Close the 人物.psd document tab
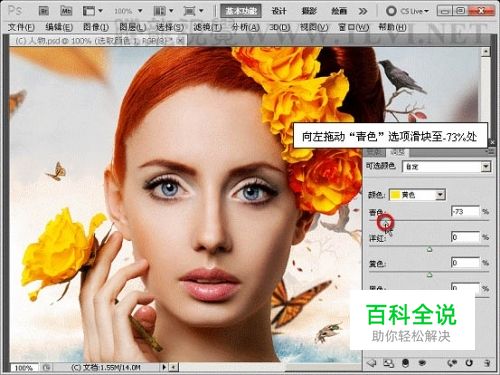The width and height of the screenshot is (500, 375). [x=180, y=41]
